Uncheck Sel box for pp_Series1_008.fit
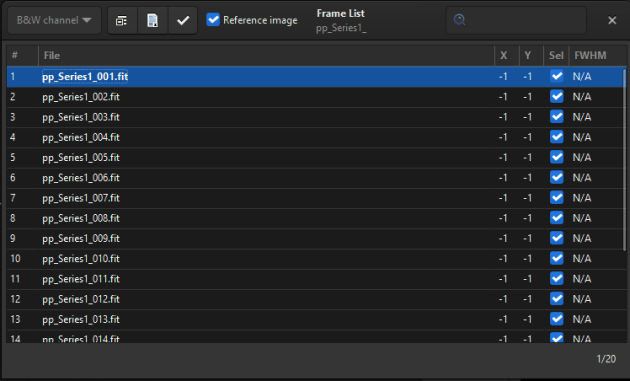This screenshot has width=630, height=381. (x=556, y=218)
